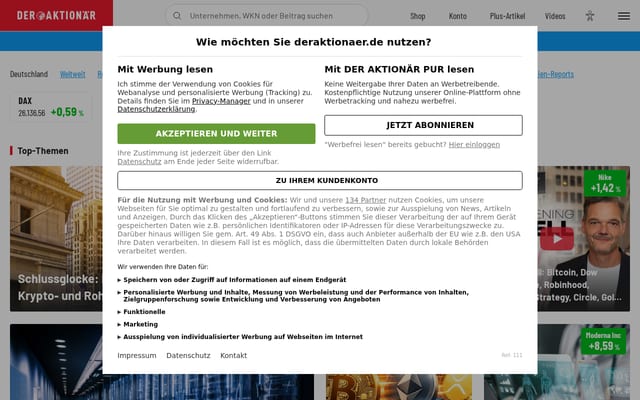Viewport: 640px width, 400px height.
Task: Follow the Hier einloggen link
Action: coord(474,144)
